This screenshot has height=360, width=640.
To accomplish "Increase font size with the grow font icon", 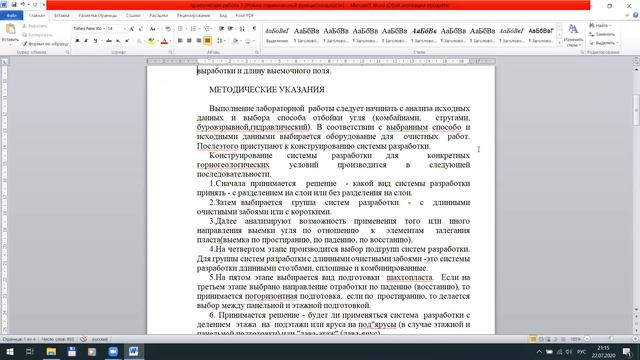I will [x=132, y=29].
